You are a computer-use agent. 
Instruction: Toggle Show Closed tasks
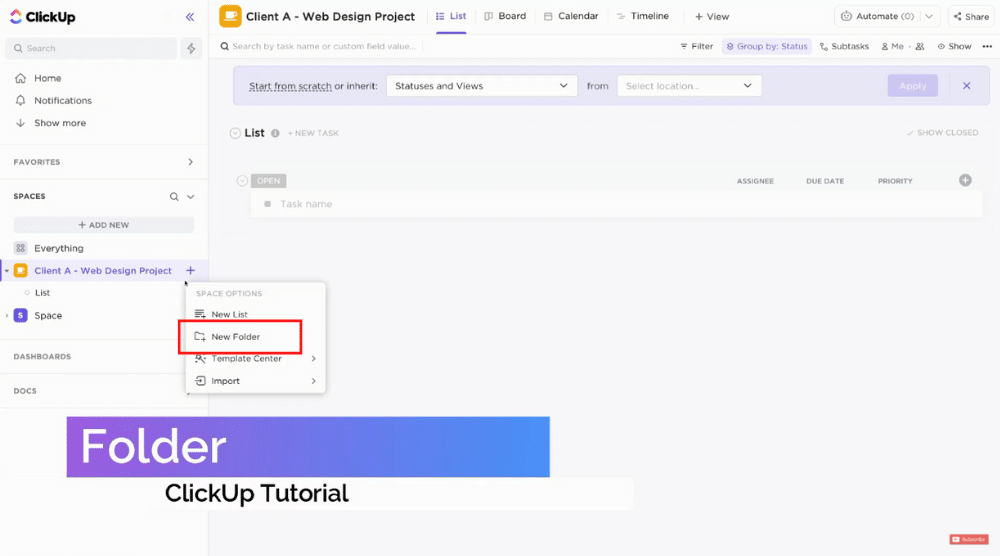tap(943, 133)
